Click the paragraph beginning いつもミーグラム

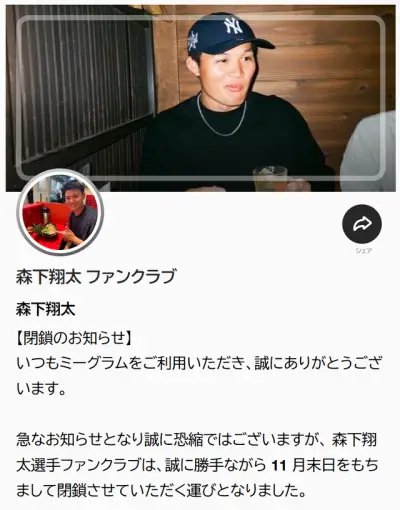point(199,376)
